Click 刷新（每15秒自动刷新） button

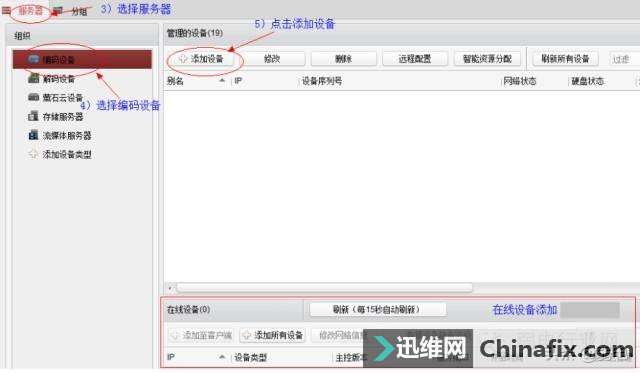[378, 309]
